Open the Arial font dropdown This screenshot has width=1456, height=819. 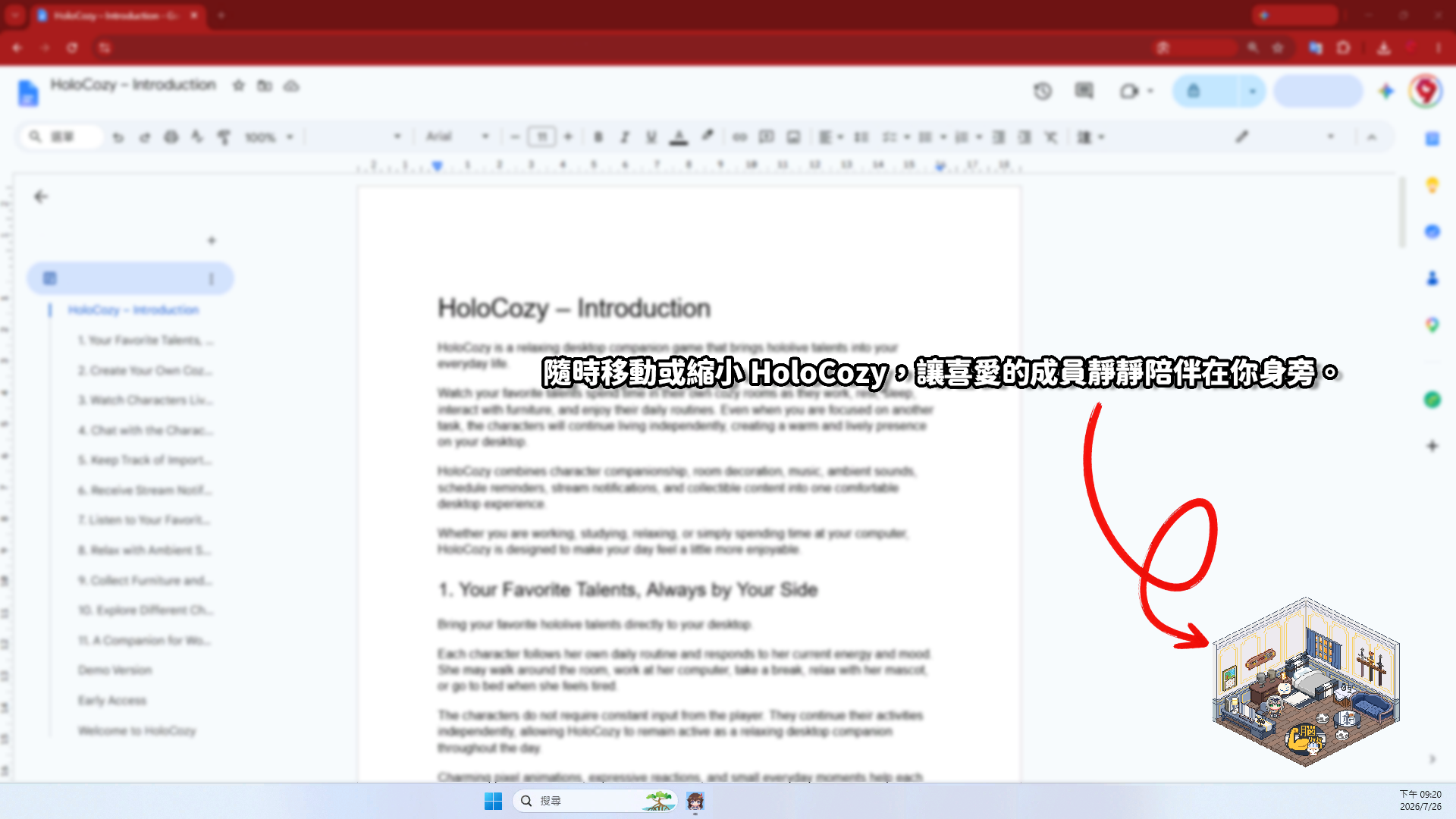coord(457,136)
